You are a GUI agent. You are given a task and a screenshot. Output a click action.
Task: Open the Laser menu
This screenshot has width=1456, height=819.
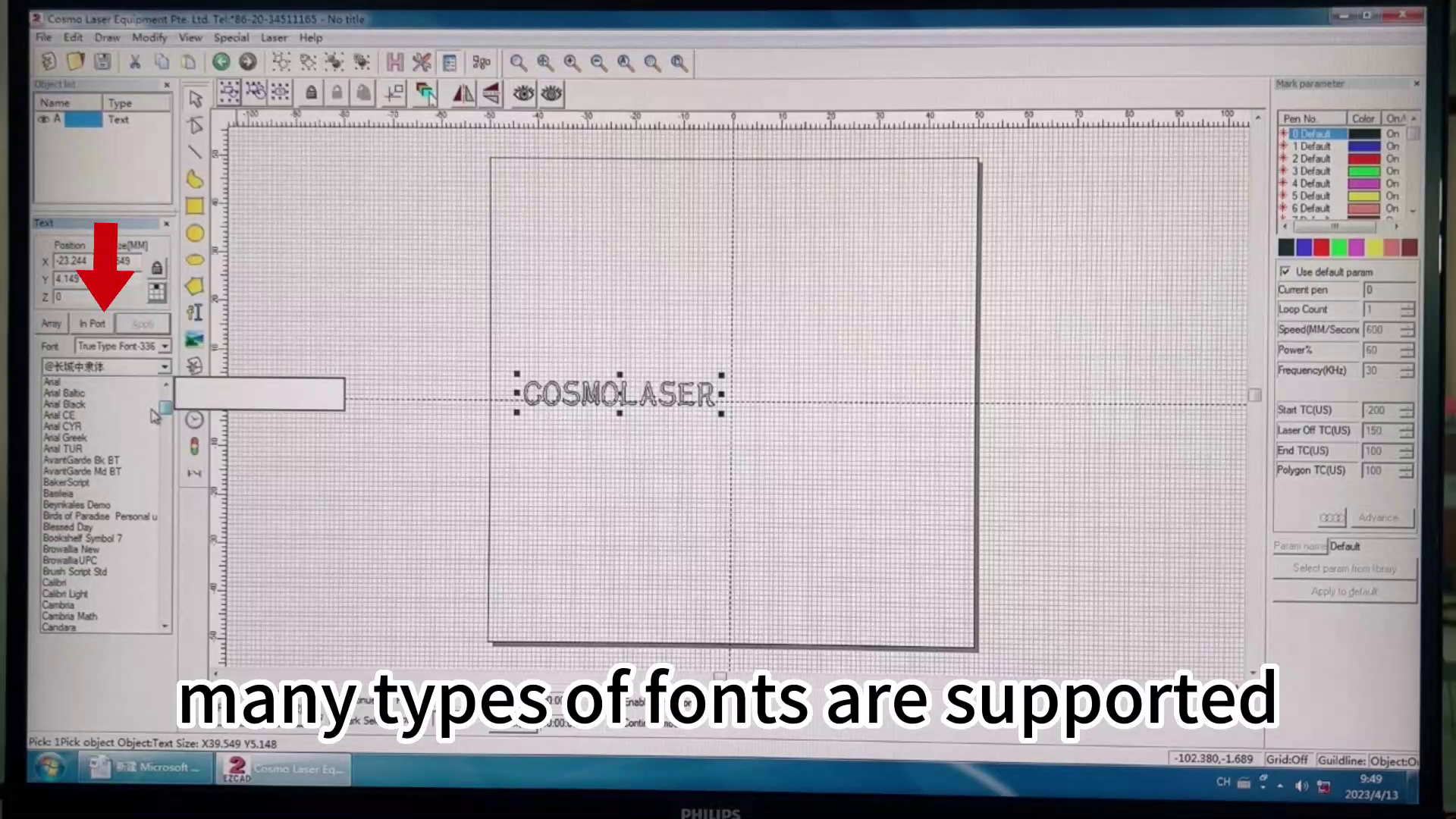click(273, 37)
